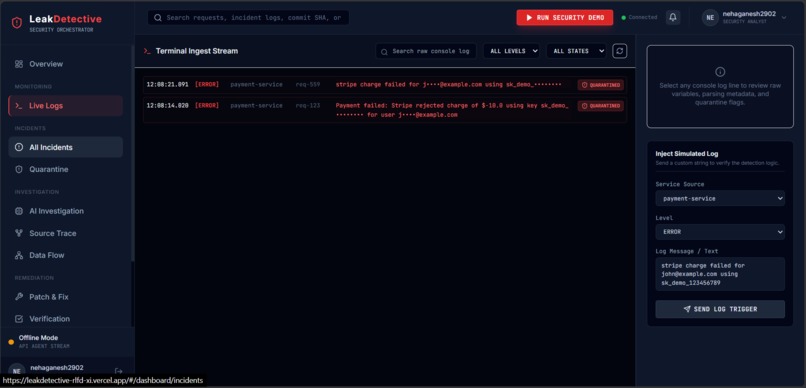
Task: Expand the user profile chevron menu
Action: 784,17
